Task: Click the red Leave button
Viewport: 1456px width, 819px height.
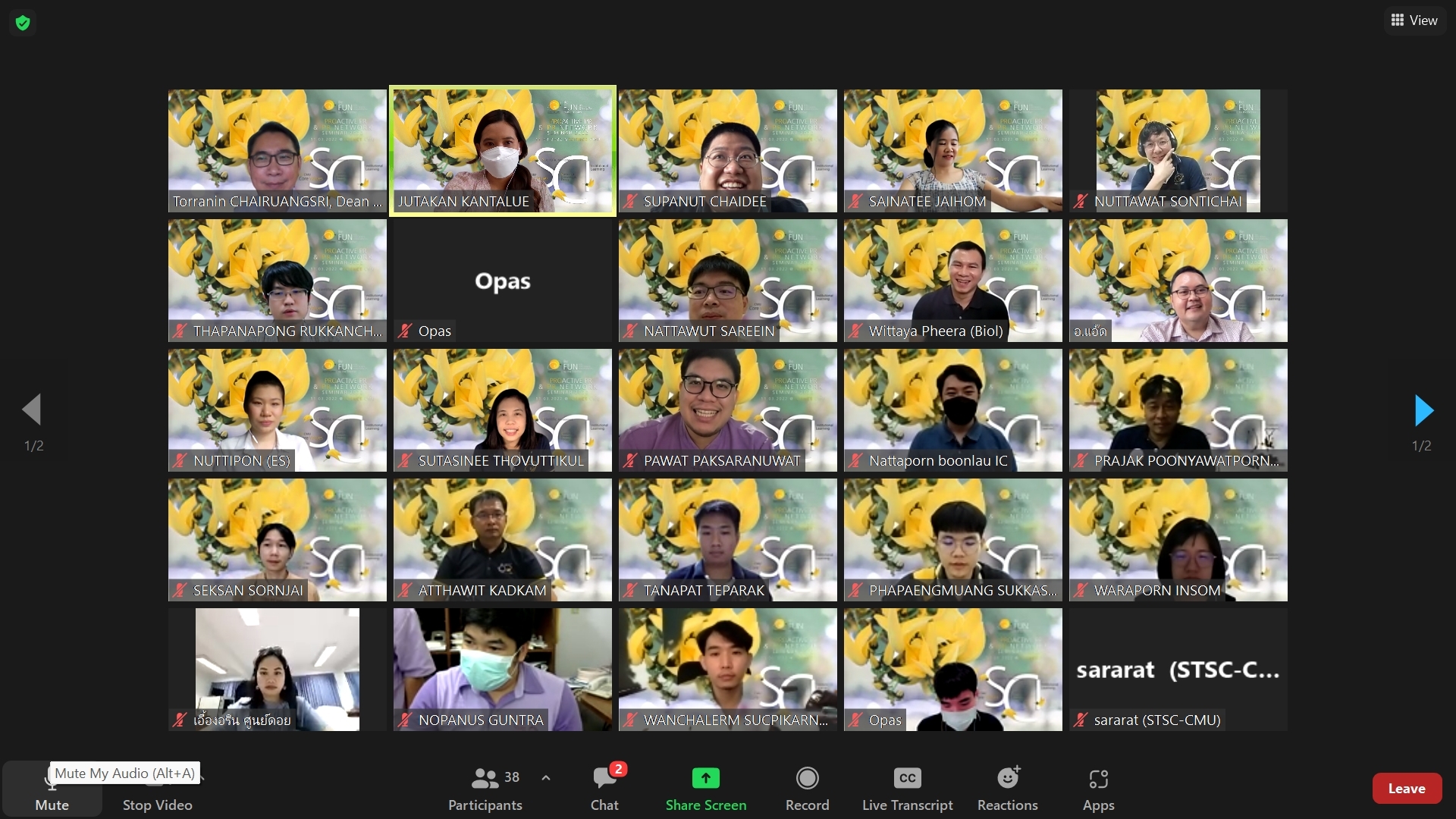Action: click(1406, 789)
